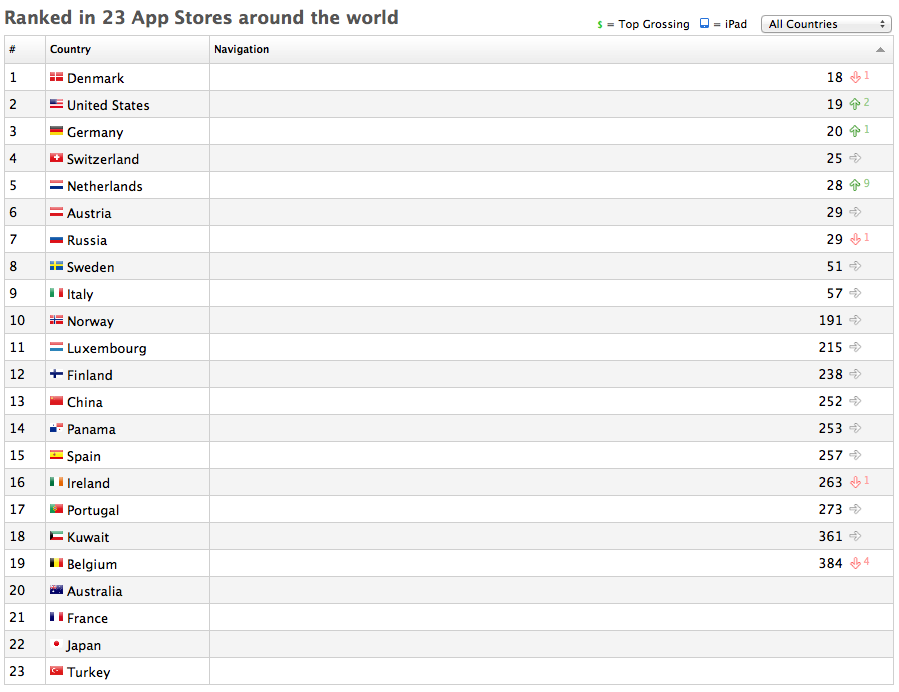
Task: Select the Germany country name
Action: (x=95, y=132)
